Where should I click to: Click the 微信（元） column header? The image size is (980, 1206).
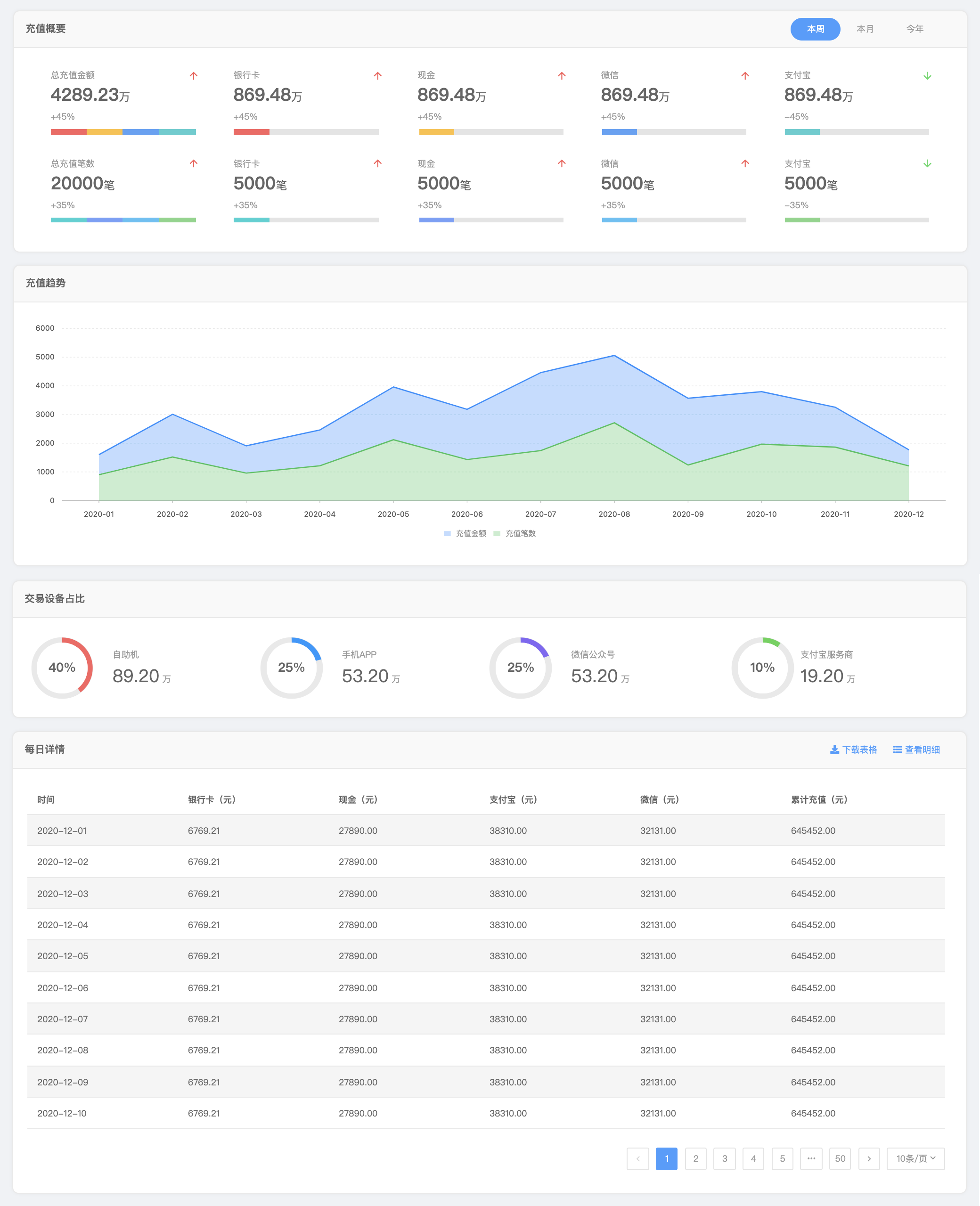point(659,799)
